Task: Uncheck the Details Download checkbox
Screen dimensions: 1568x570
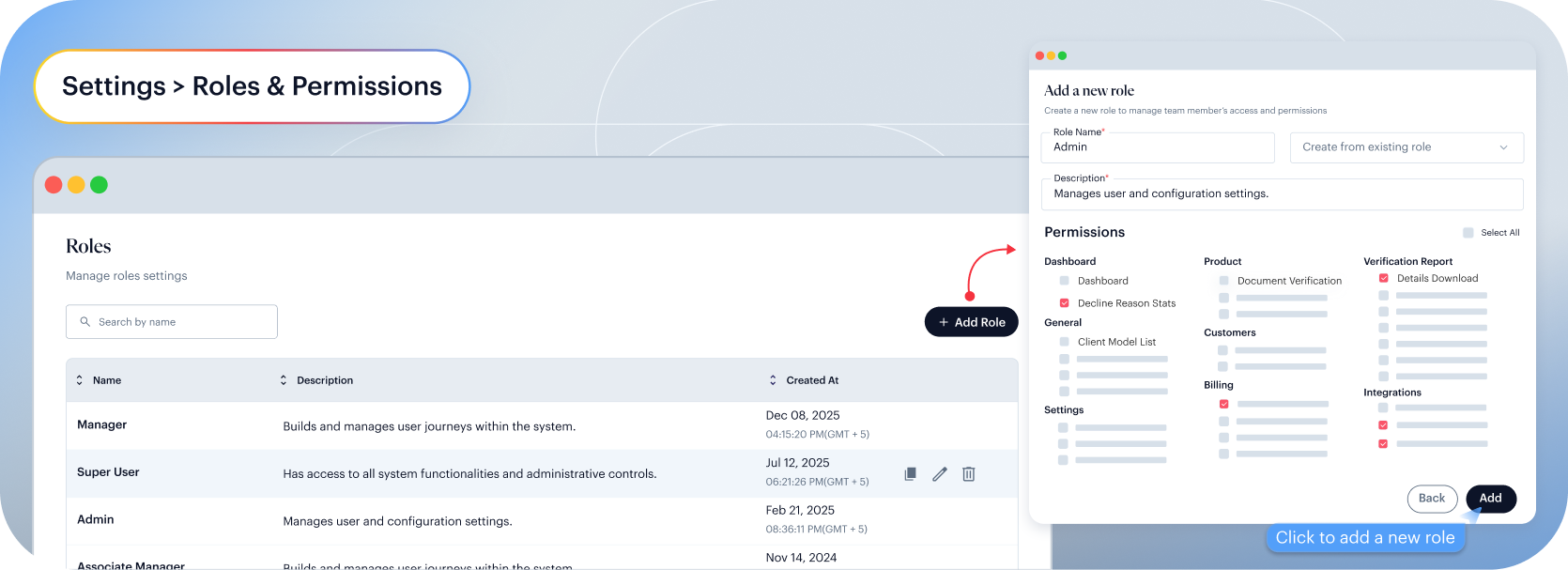Action: click(x=1383, y=279)
